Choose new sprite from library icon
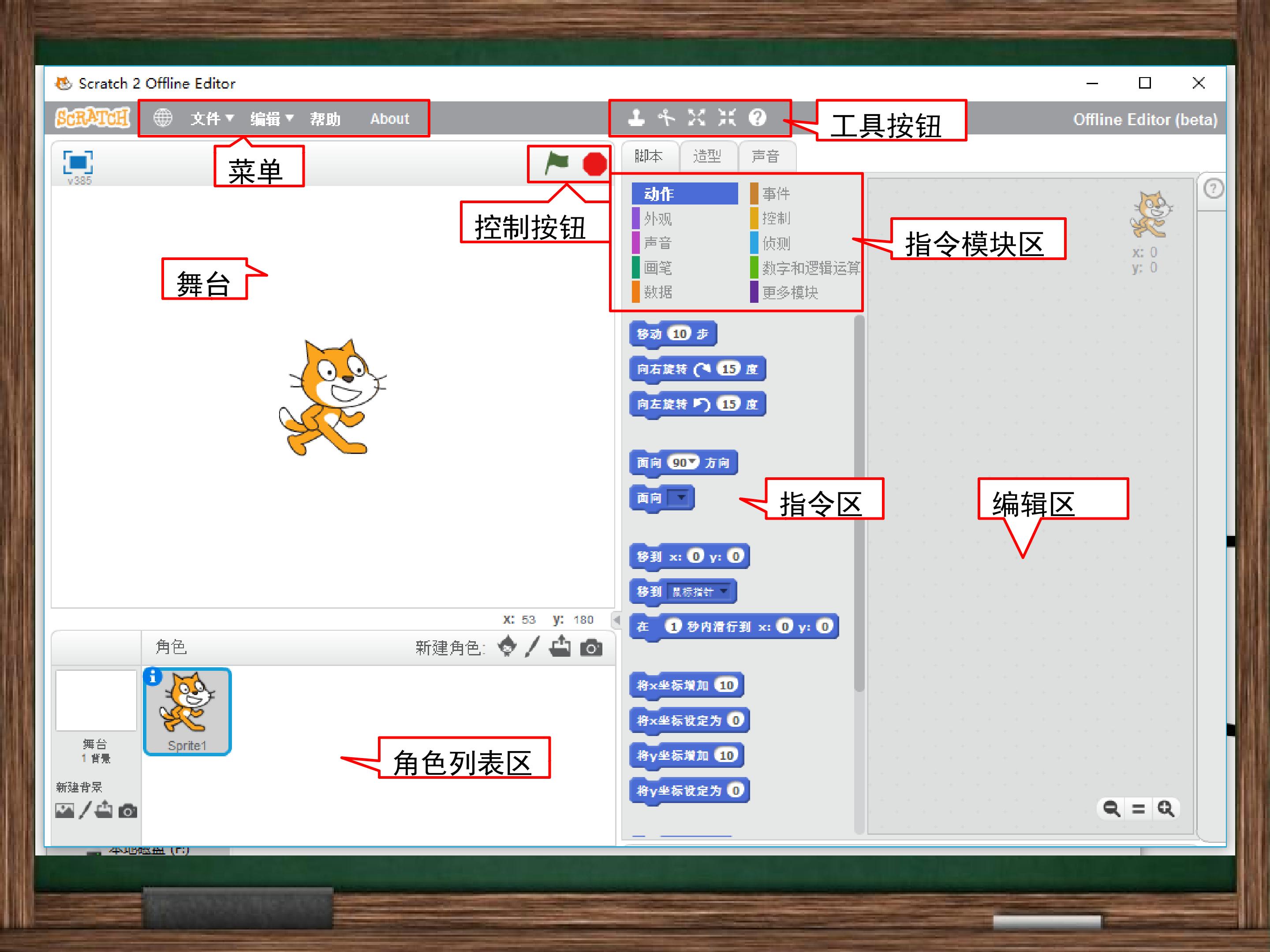Image resolution: width=1270 pixels, height=952 pixels. tap(506, 646)
